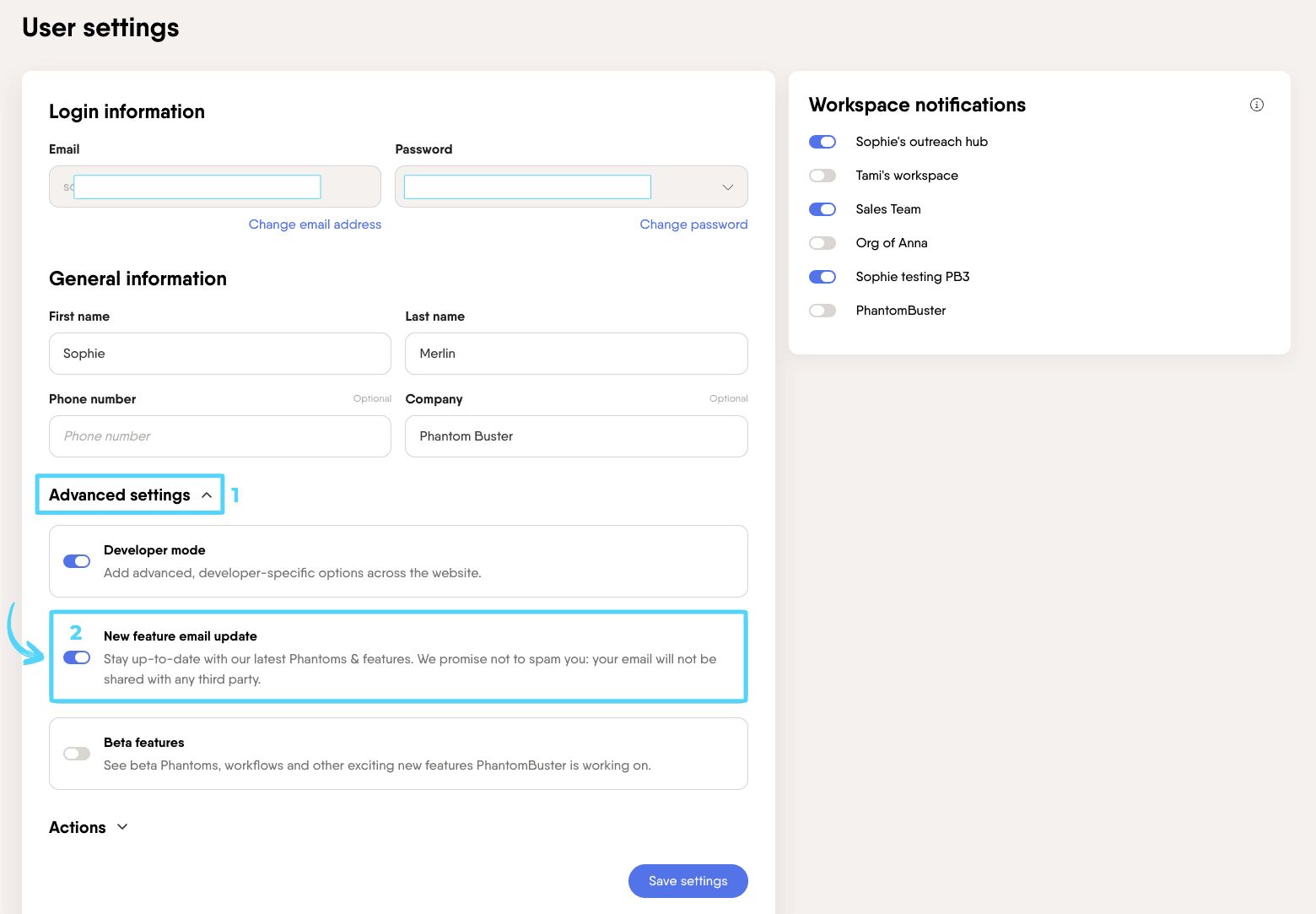Select the Tami's workspace label

tap(907, 176)
